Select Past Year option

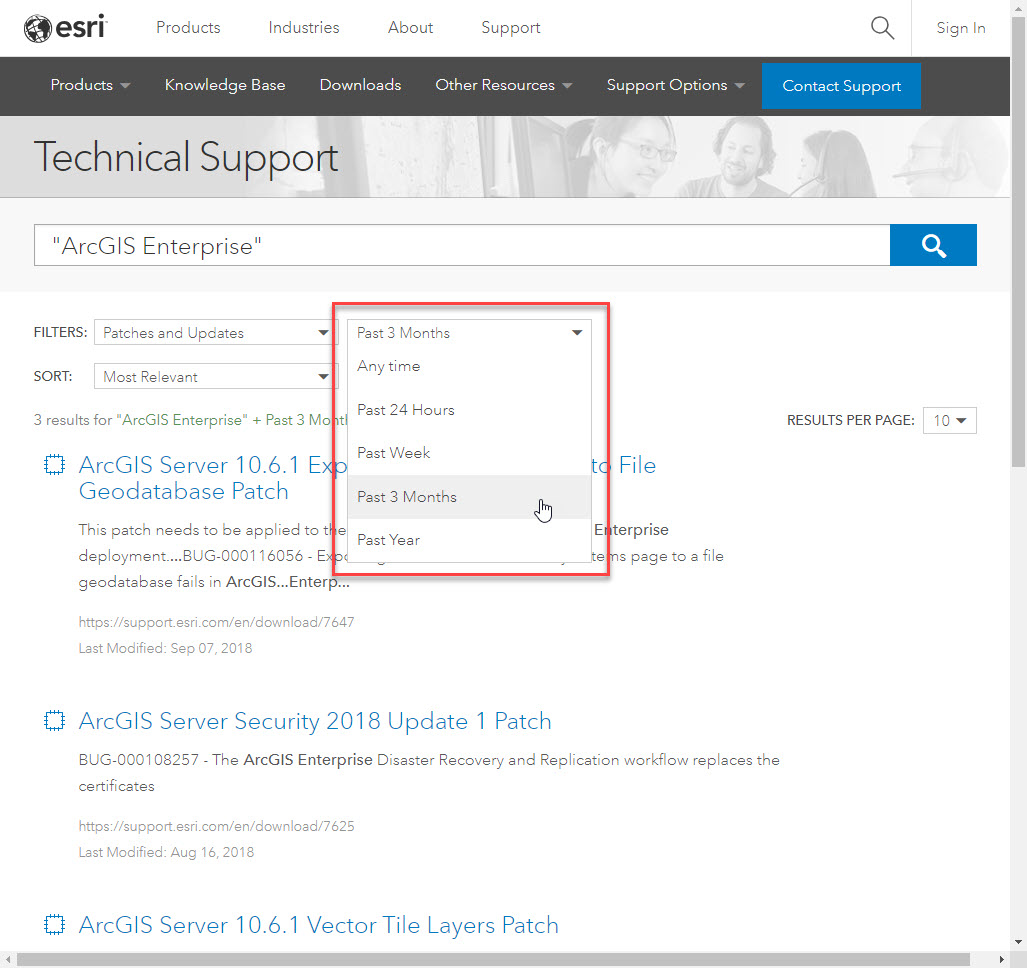coord(469,540)
